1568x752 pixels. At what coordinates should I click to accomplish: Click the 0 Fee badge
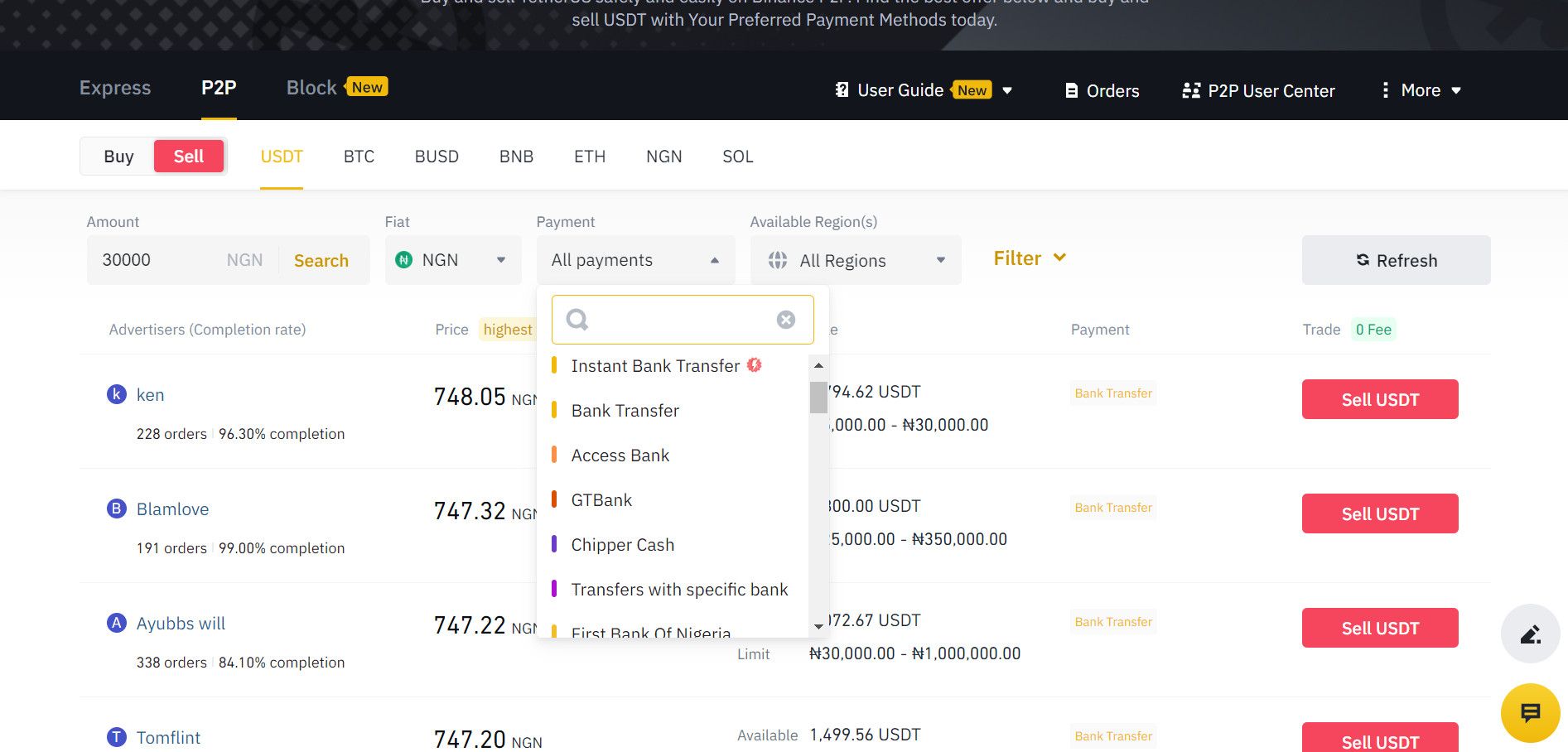[x=1373, y=330]
